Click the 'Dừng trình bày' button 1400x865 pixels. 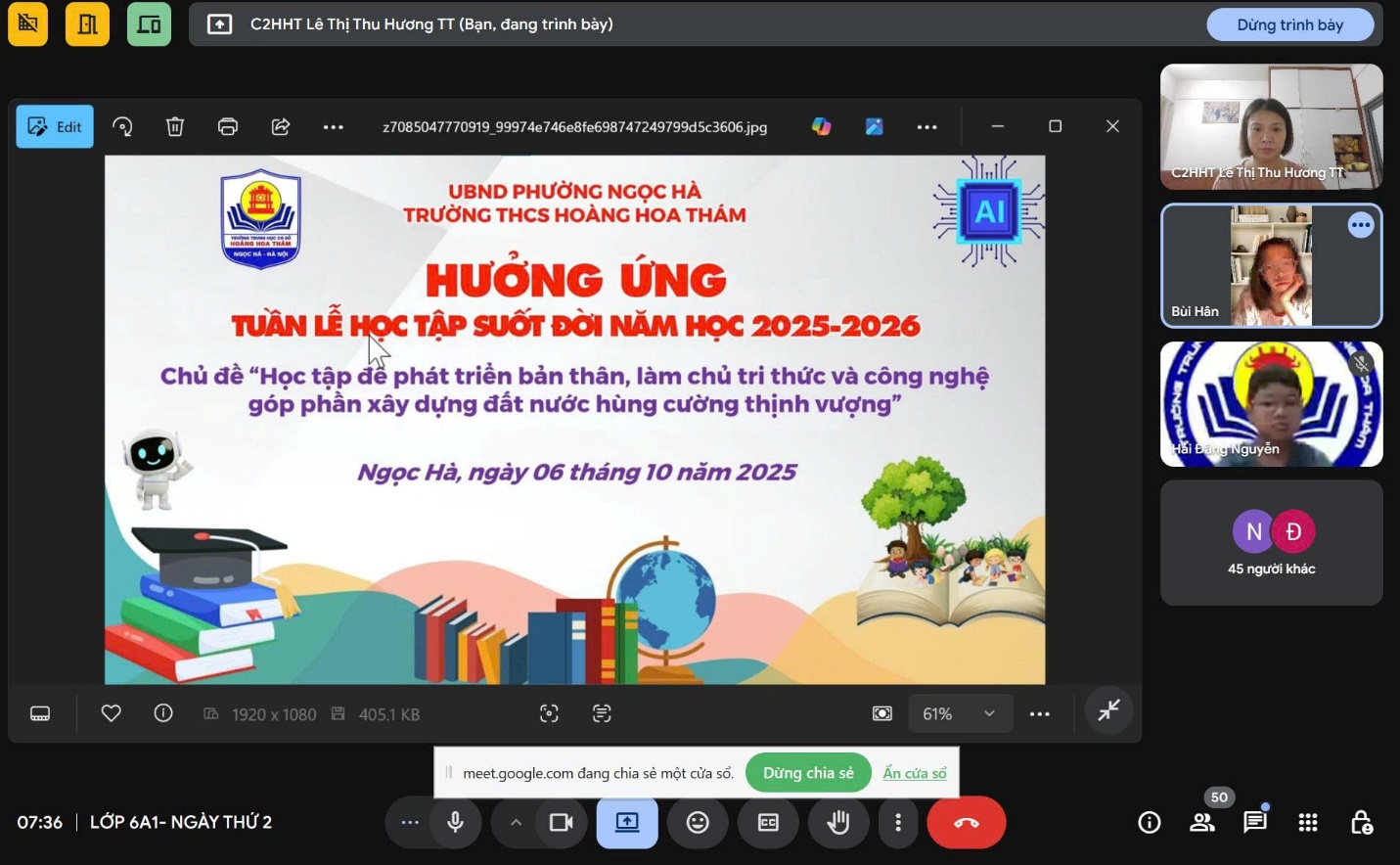(x=1289, y=24)
